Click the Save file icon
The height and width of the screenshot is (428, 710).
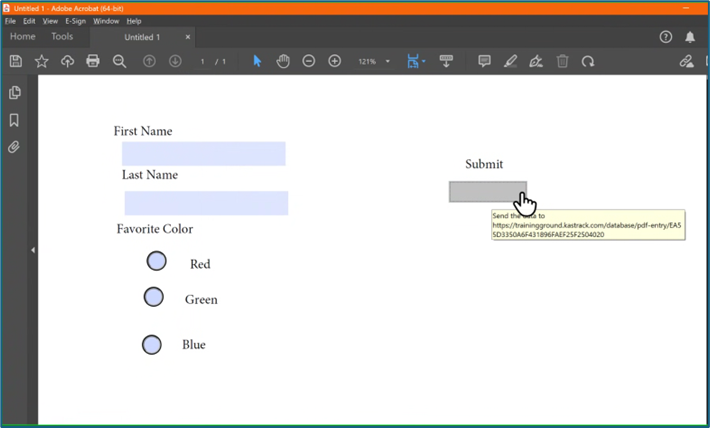(16, 61)
